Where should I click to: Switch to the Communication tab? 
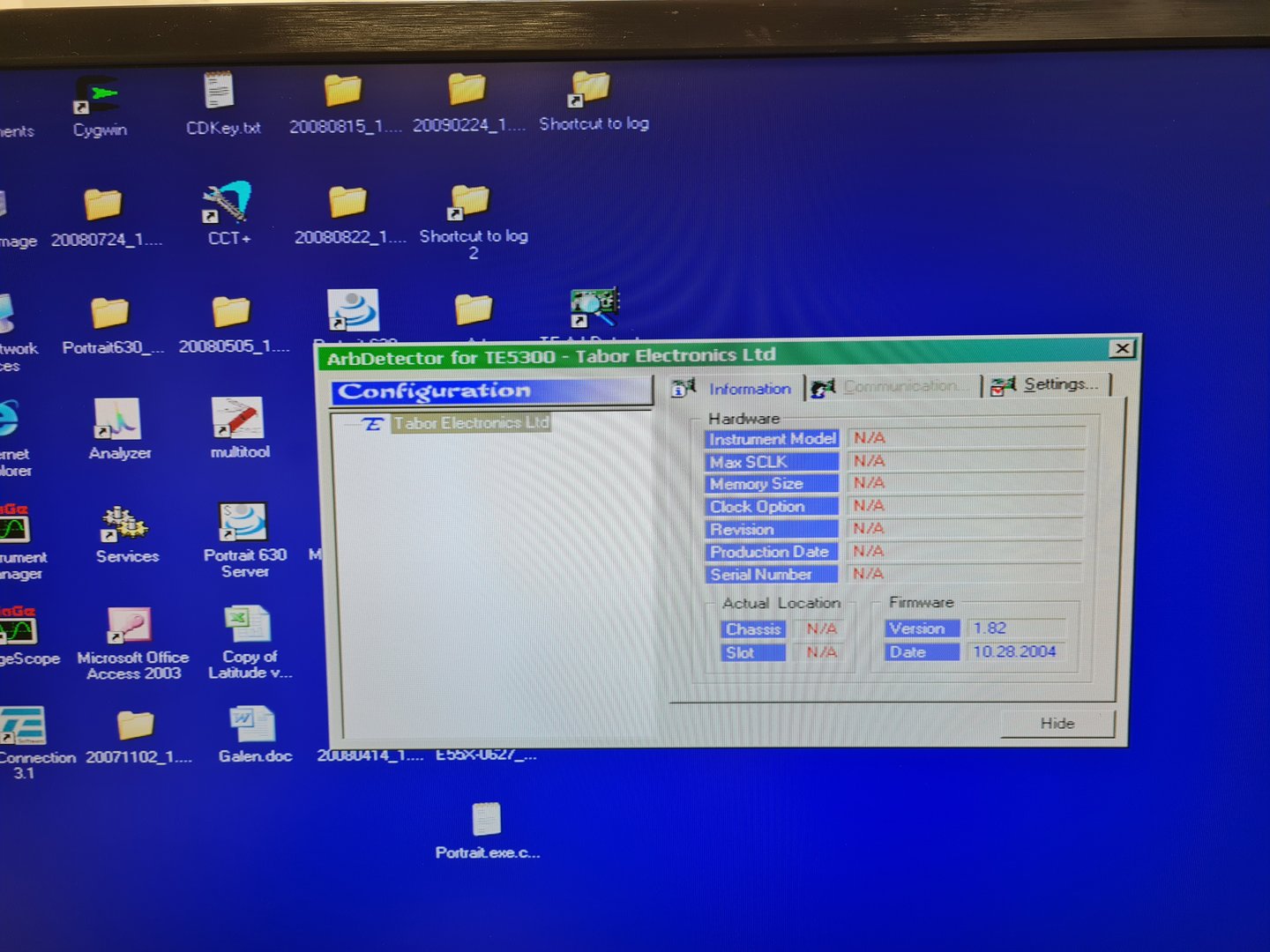click(893, 386)
